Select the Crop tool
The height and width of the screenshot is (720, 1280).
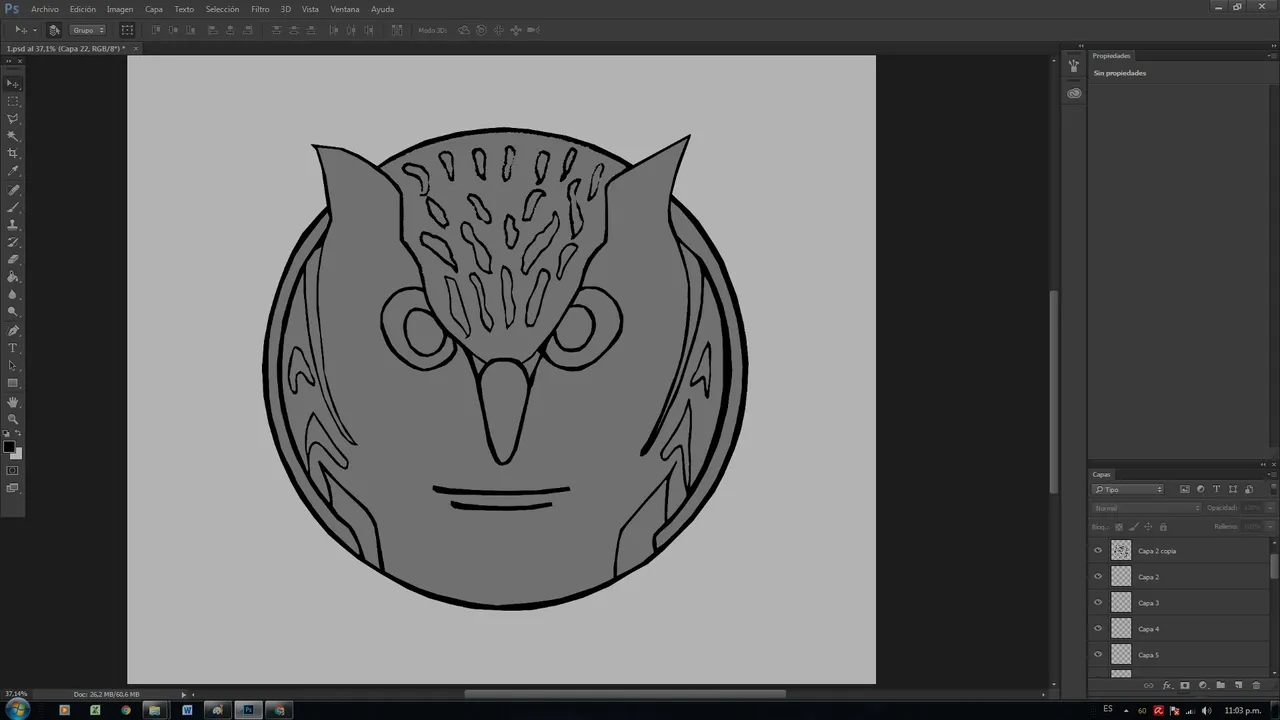click(x=13, y=154)
